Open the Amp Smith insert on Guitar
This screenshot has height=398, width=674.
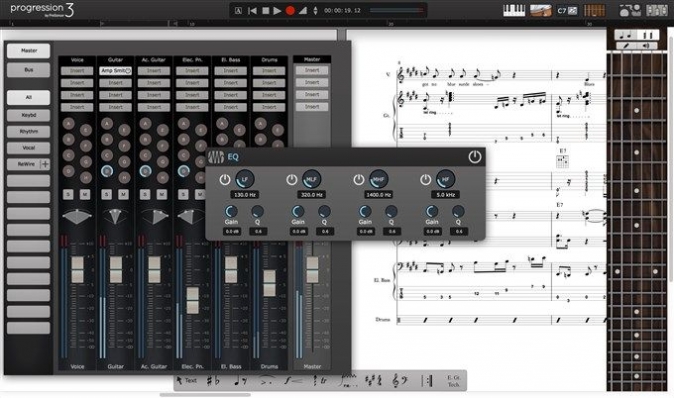pos(116,70)
